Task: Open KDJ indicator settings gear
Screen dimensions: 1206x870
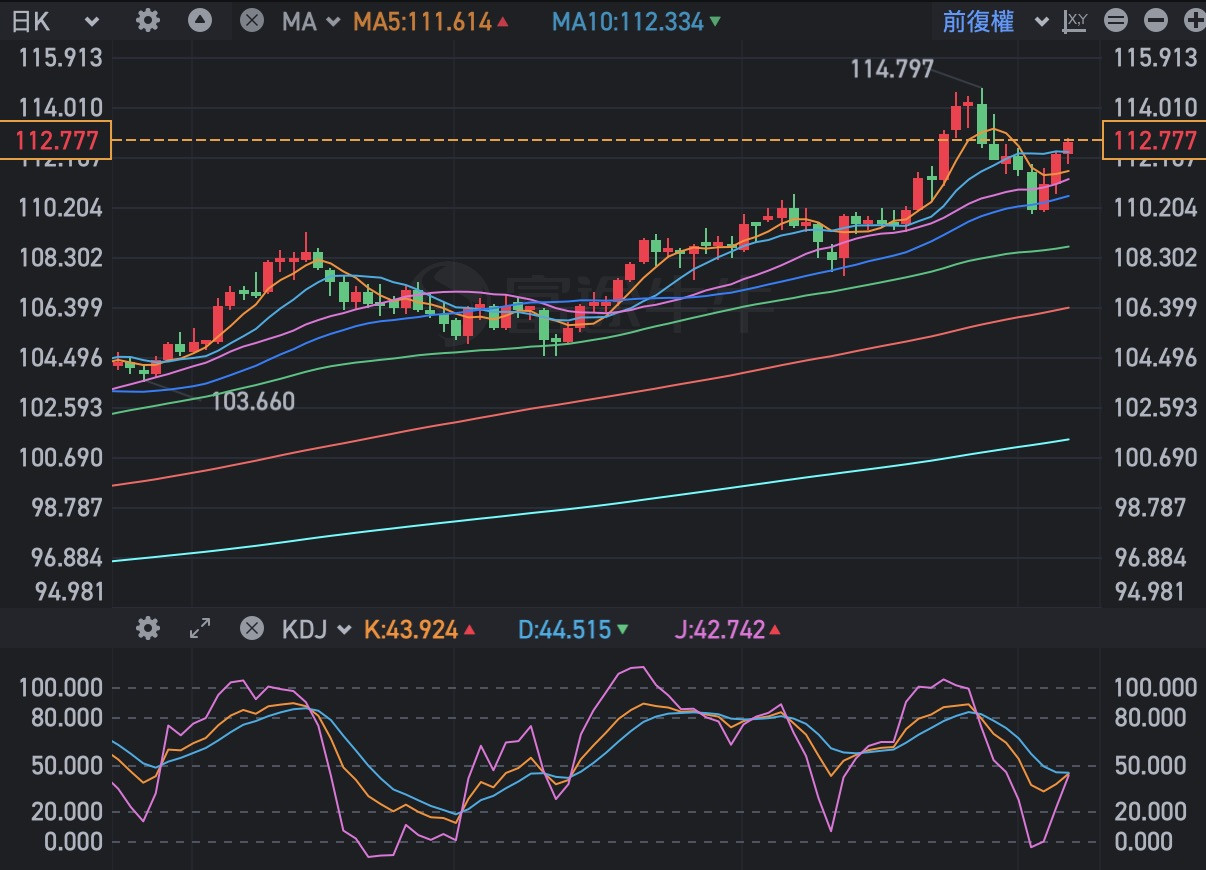Action: (x=148, y=628)
